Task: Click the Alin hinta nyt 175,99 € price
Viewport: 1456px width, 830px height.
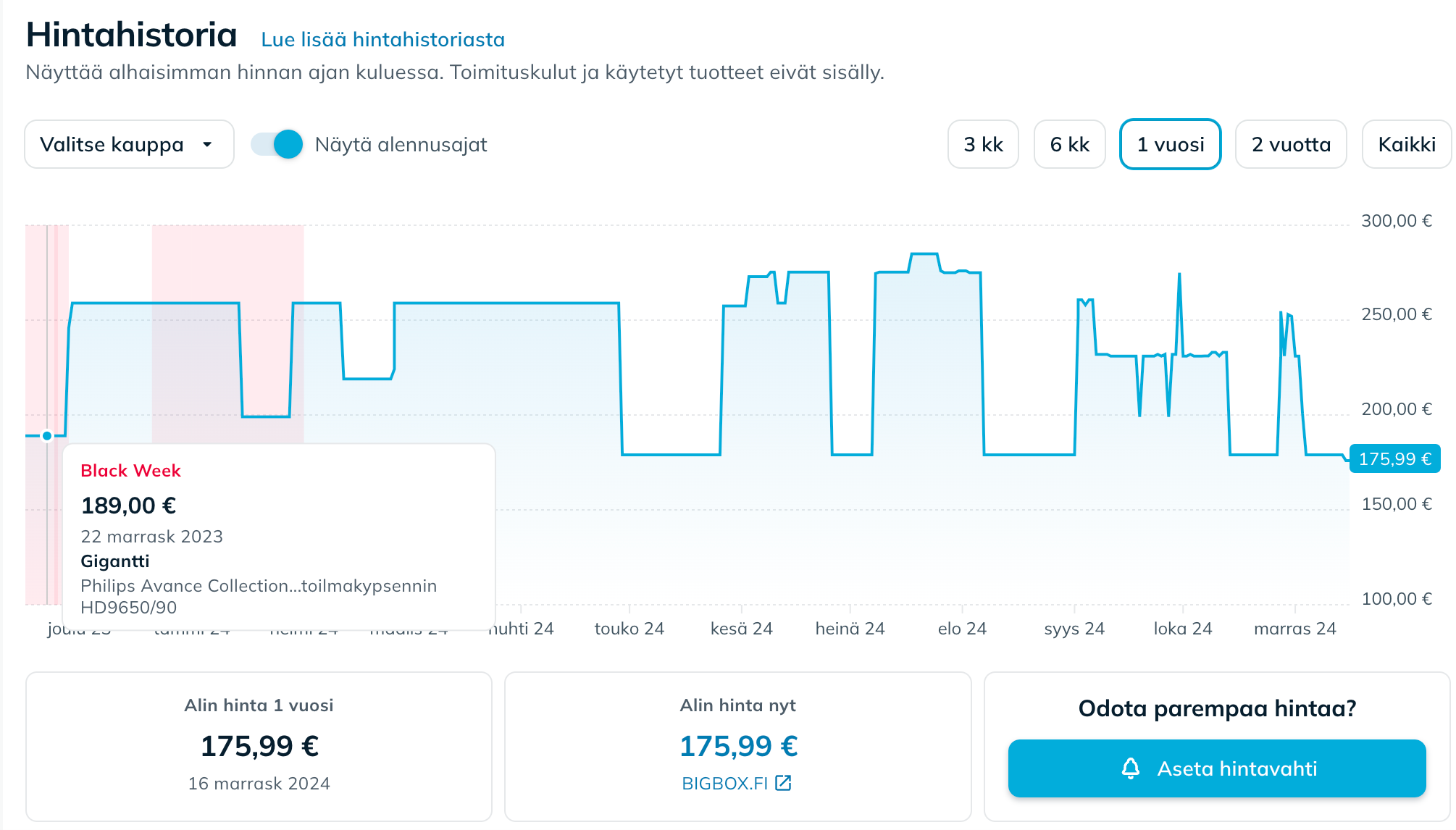Action: pos(738,746)
